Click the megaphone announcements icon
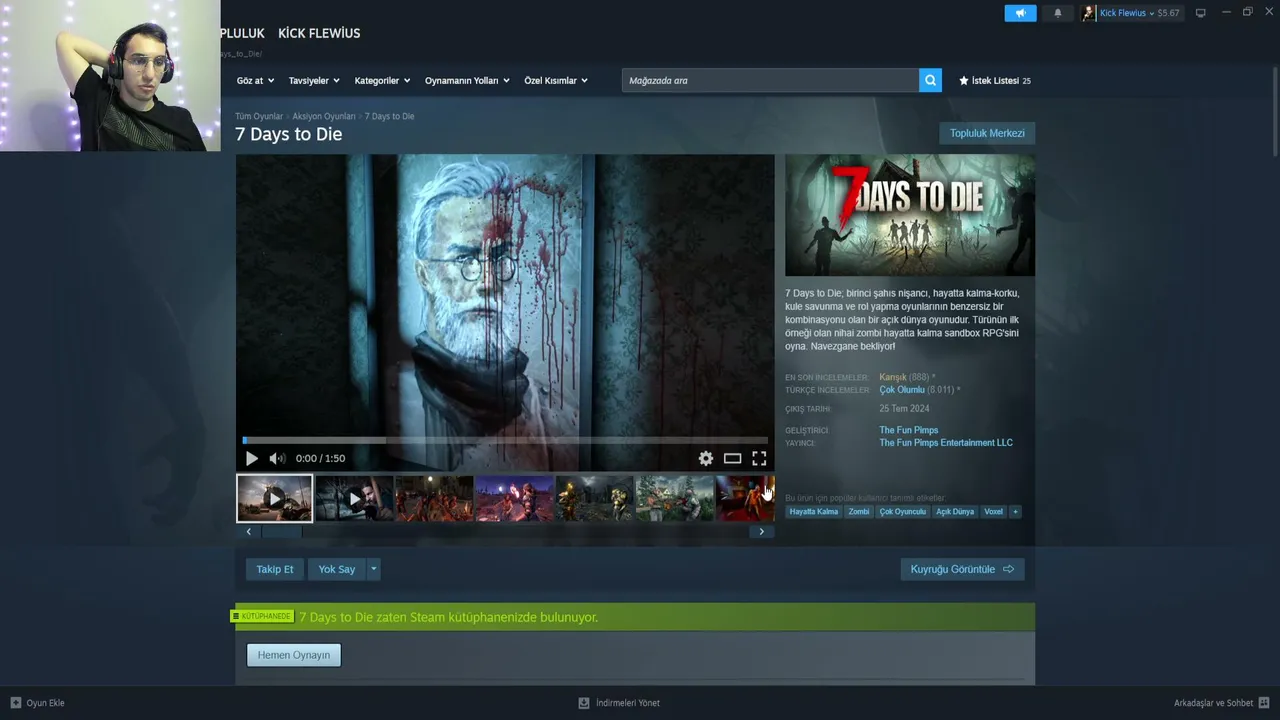The width and height of the screenshot is (1280, 720). [1020, 13]
